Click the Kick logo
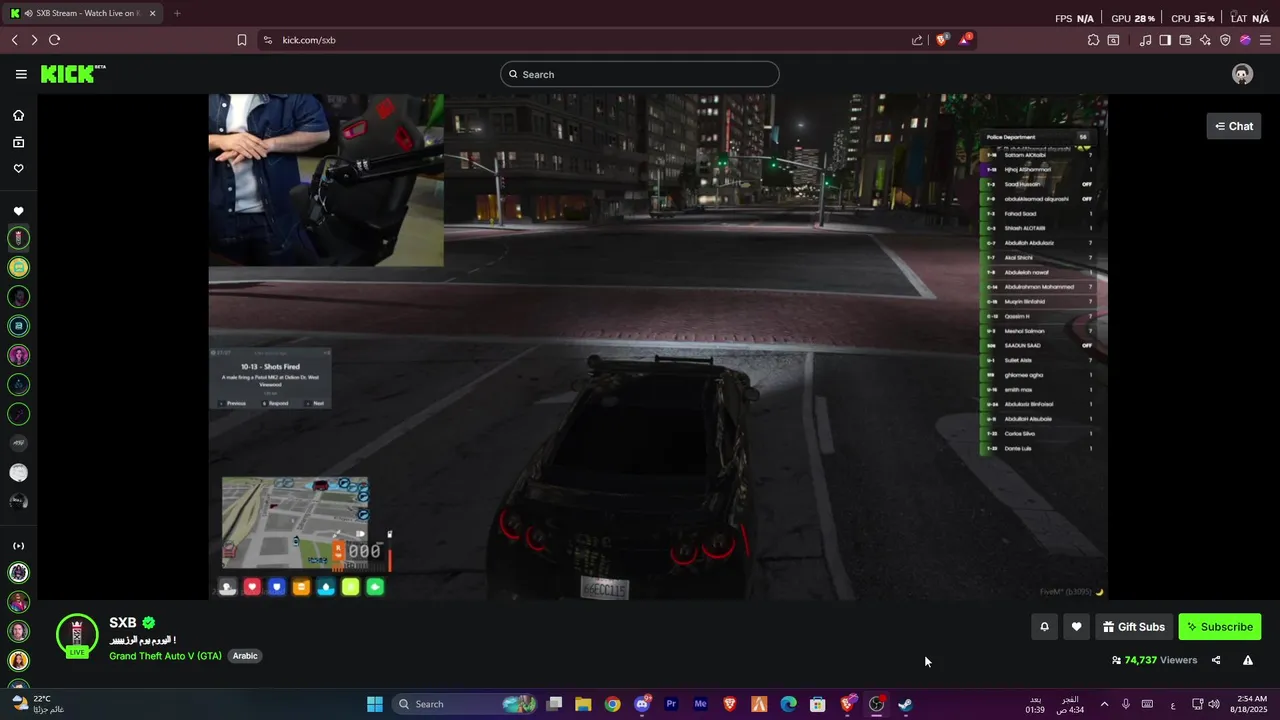 (x=73, y=74)
